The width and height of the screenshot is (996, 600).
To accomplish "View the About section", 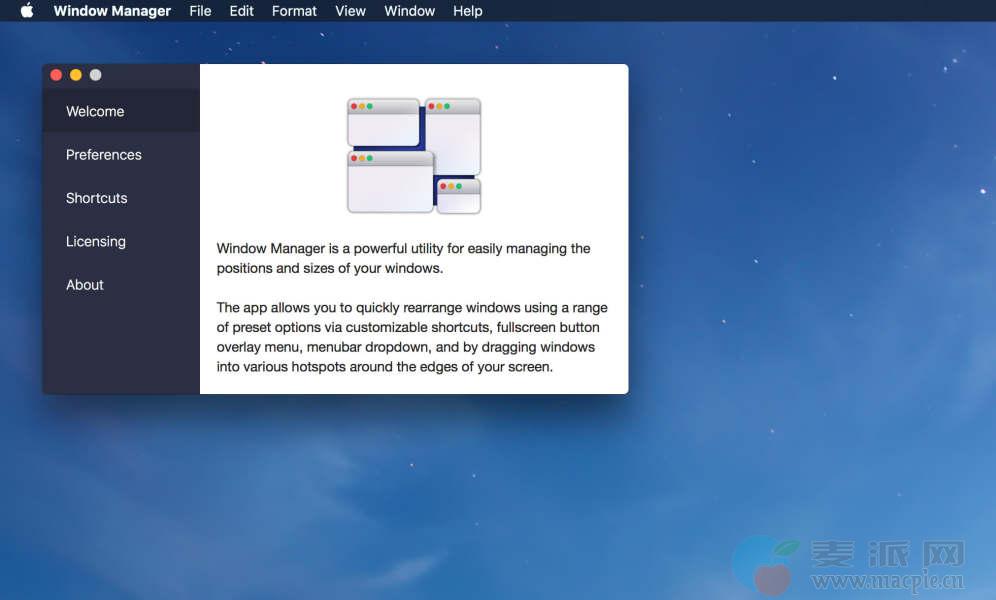I will (85, 285).
